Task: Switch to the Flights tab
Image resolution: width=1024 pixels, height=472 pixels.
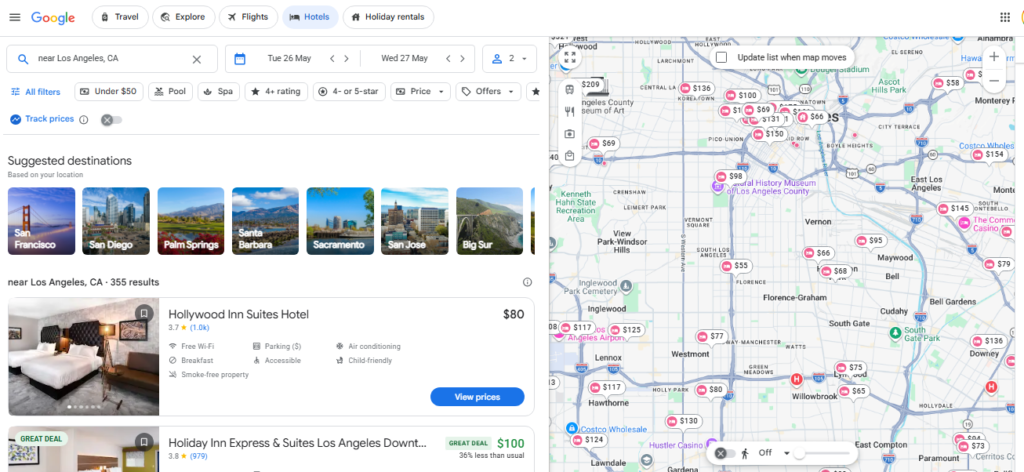Action: 248,17
